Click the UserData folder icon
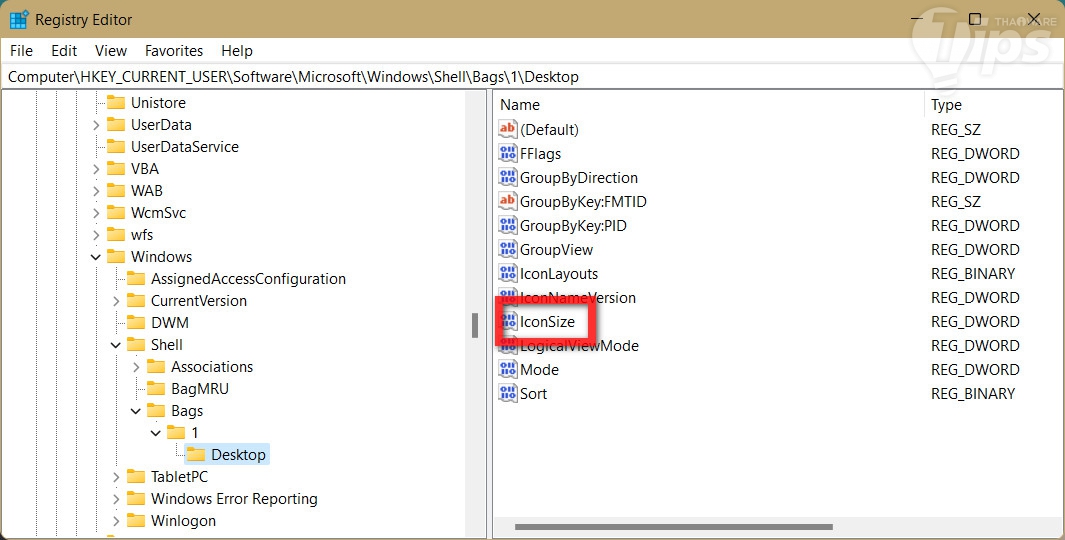This screenshot has width=1065, height=540. click(116, 124)
